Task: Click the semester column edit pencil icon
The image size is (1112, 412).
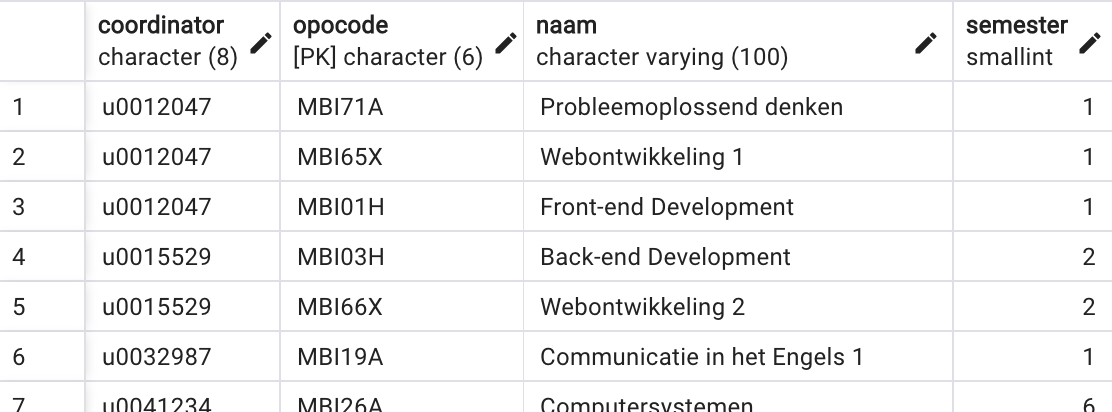Action: [x=1090, y=43]
